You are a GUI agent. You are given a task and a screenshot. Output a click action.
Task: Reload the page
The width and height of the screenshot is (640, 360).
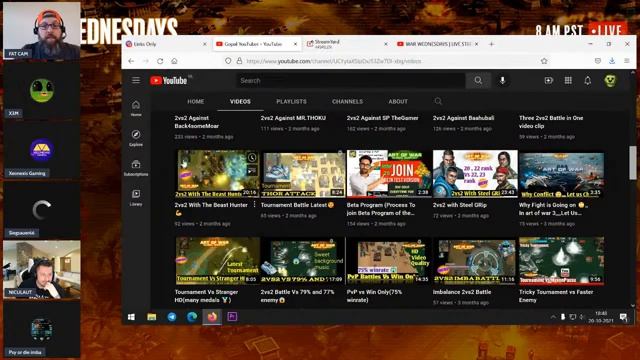[160, 61]
